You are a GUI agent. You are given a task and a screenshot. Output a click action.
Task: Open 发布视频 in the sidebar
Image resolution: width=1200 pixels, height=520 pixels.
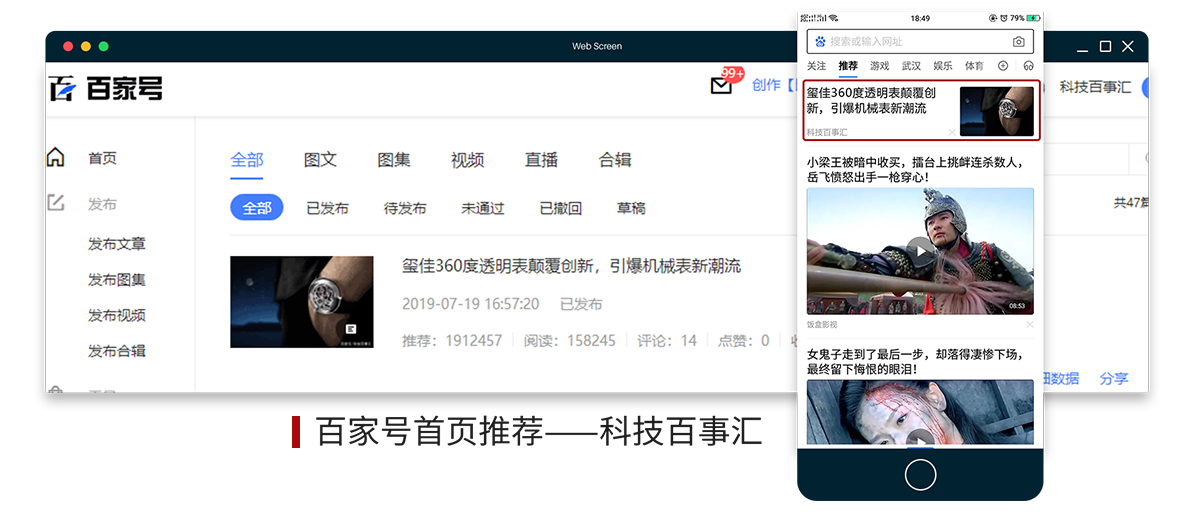coord(117,315)
